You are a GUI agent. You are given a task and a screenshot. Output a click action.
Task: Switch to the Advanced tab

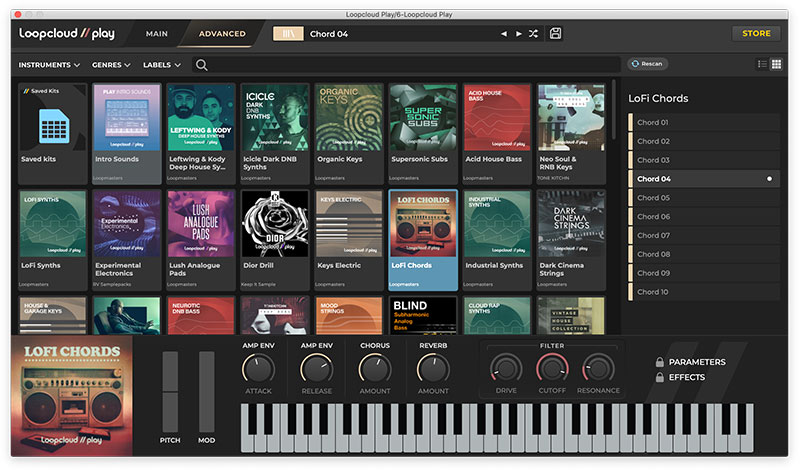(x=222, y=34)
